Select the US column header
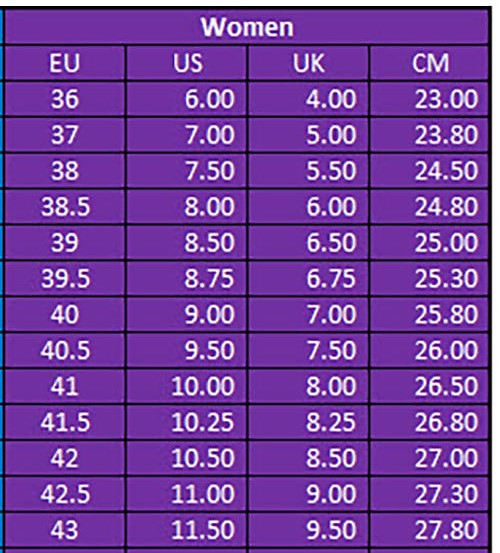Viewport: 500px width, 553px height. tap(186, 63)
